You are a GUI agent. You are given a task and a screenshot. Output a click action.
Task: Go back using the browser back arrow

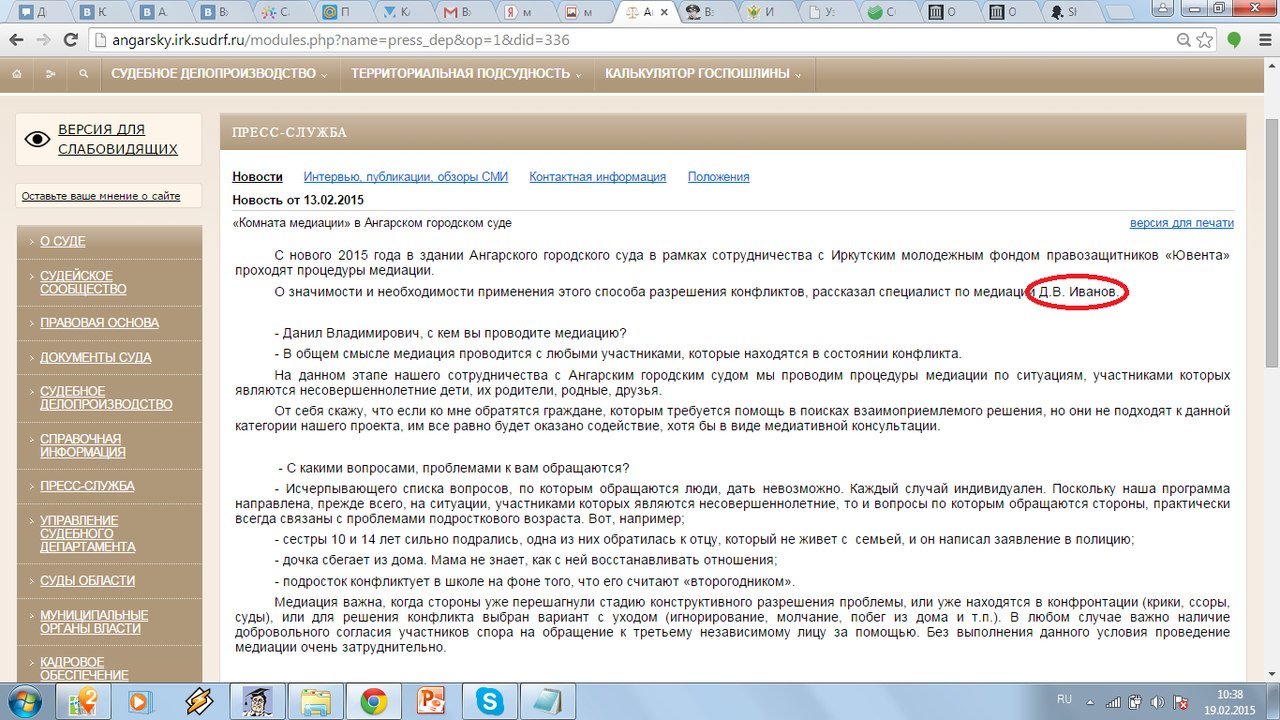pos(16,41)
